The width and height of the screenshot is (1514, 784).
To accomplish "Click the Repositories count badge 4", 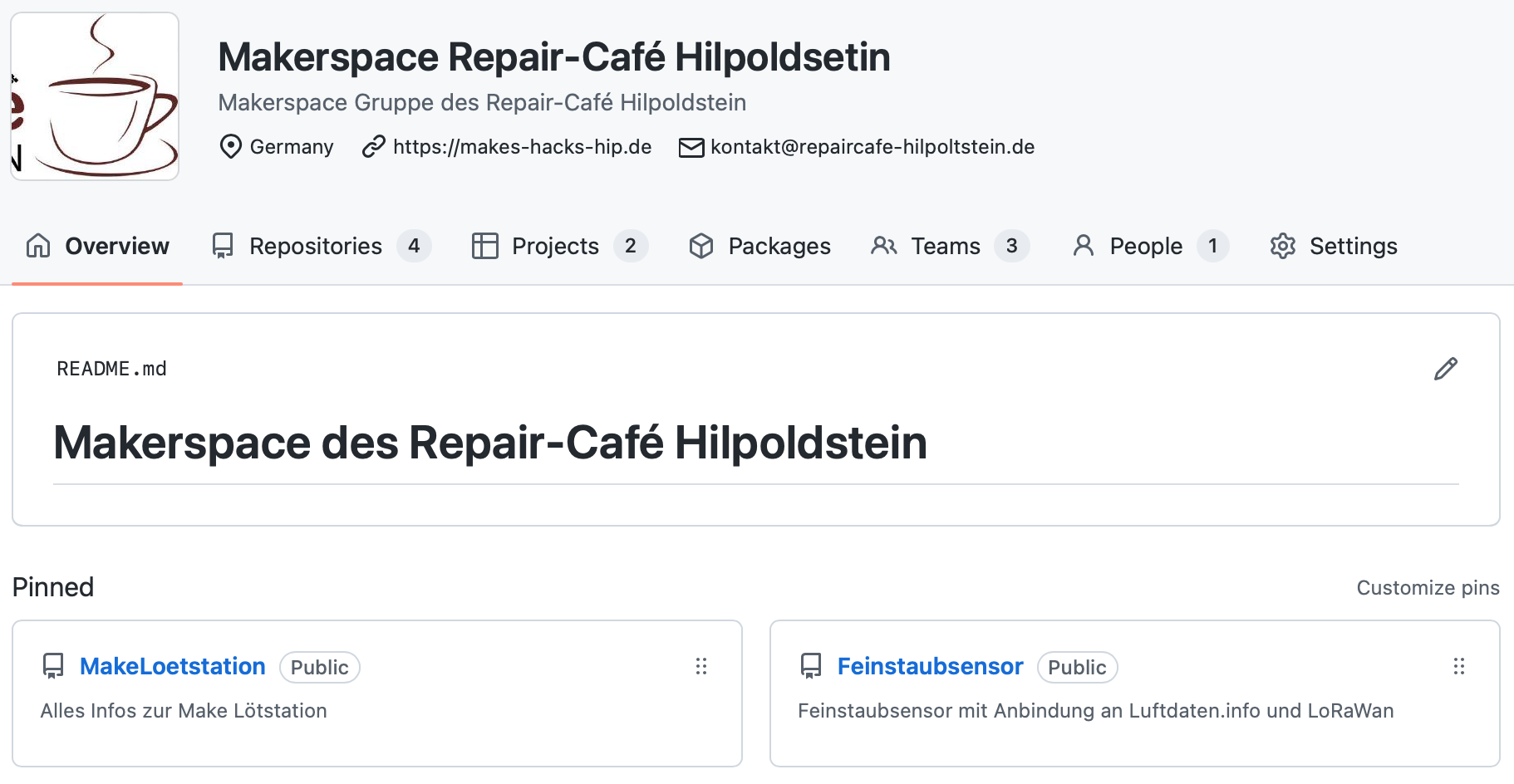I will click(414, 246).
